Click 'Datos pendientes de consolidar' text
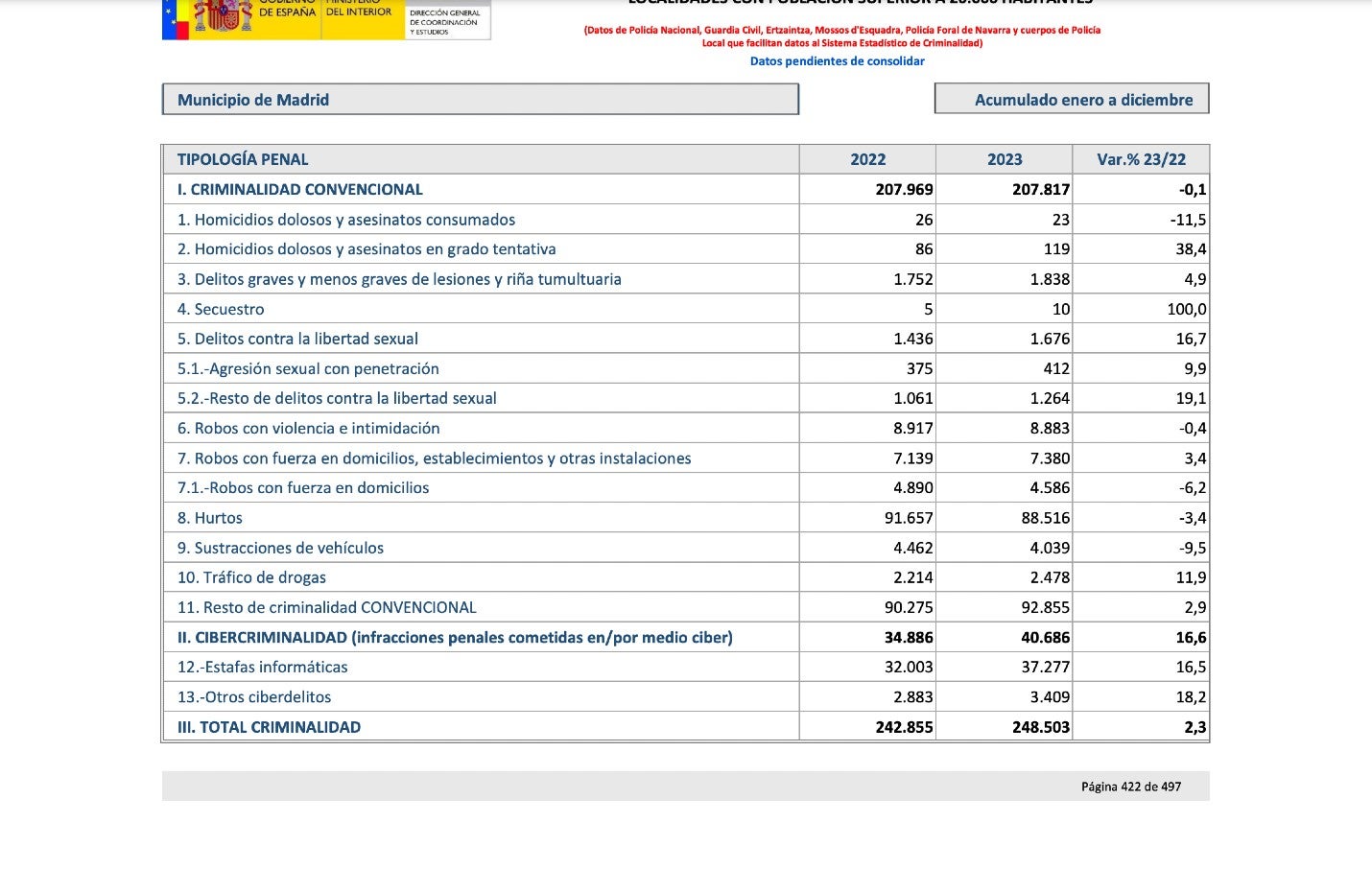 (x=837, y=60)
